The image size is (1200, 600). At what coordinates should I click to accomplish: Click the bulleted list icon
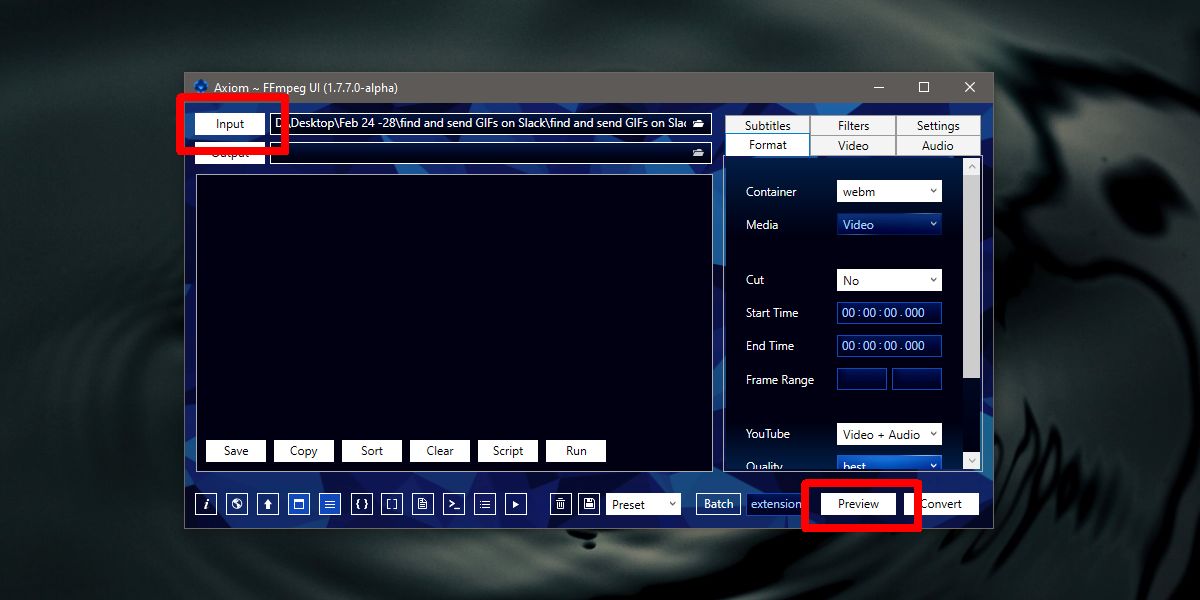coord(484,504)
